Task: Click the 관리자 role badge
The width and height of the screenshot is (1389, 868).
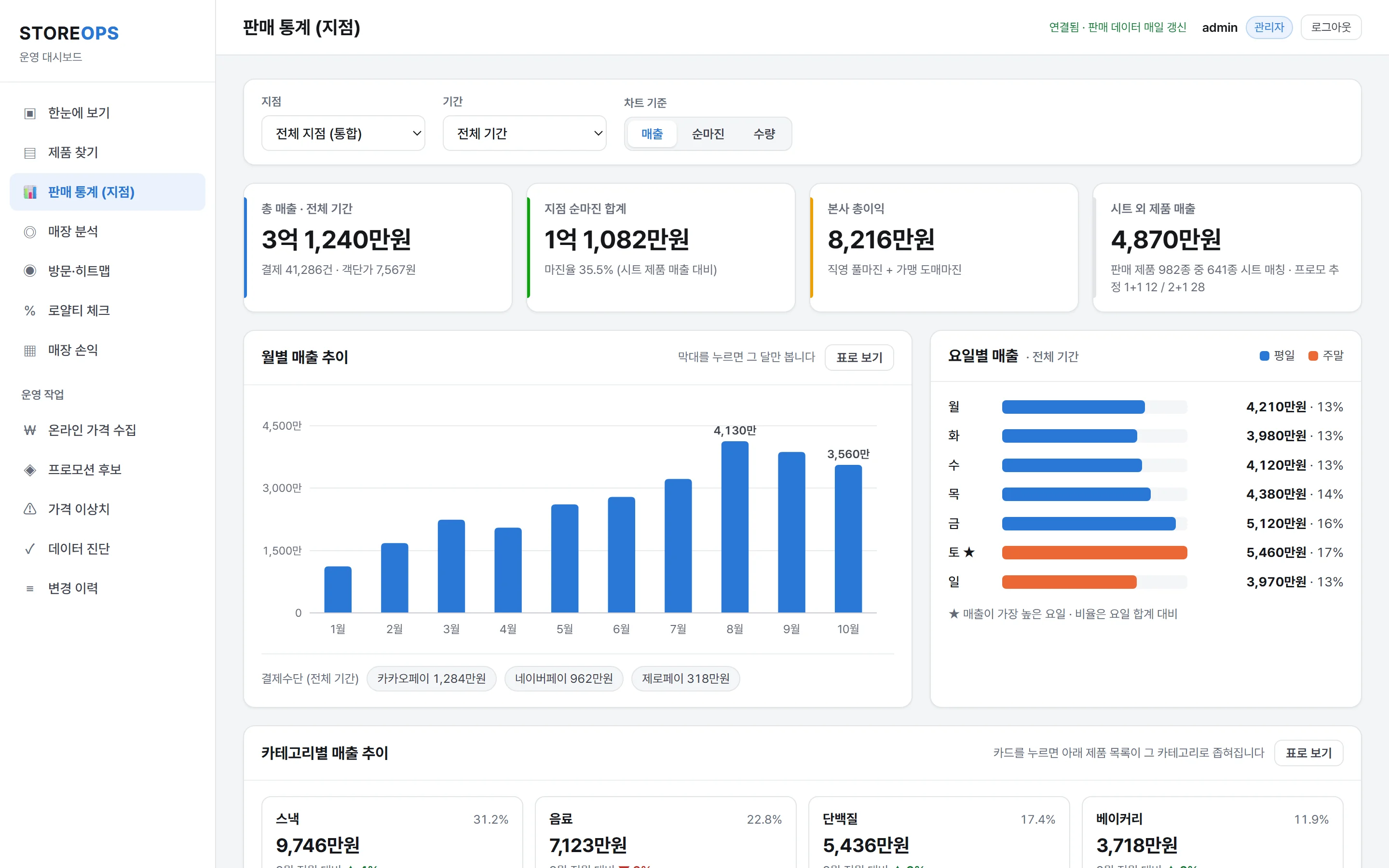Action: (1269, 27)
